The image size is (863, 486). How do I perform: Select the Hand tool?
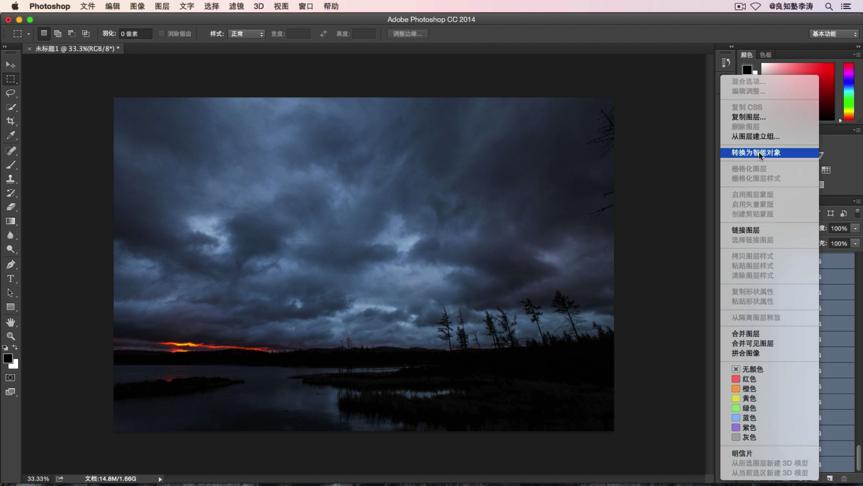(11, 322)
